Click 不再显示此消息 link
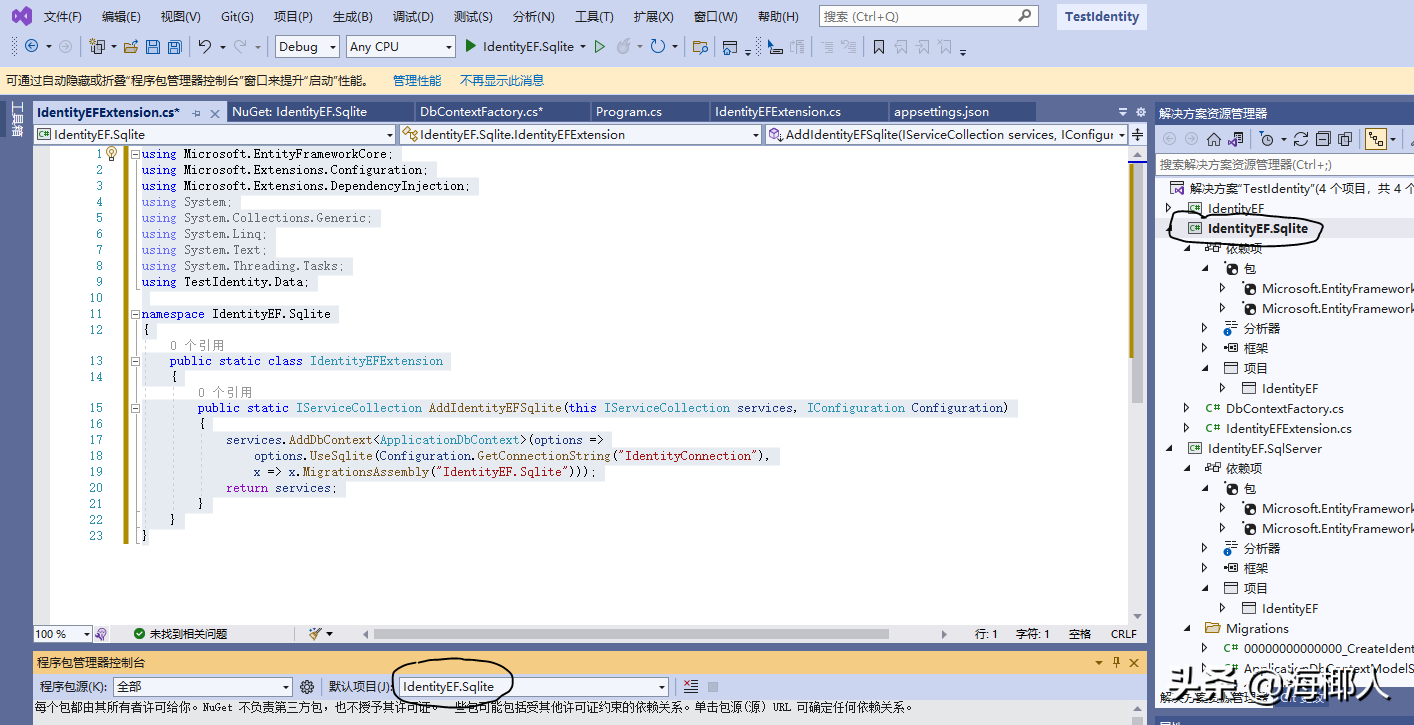 502,81
